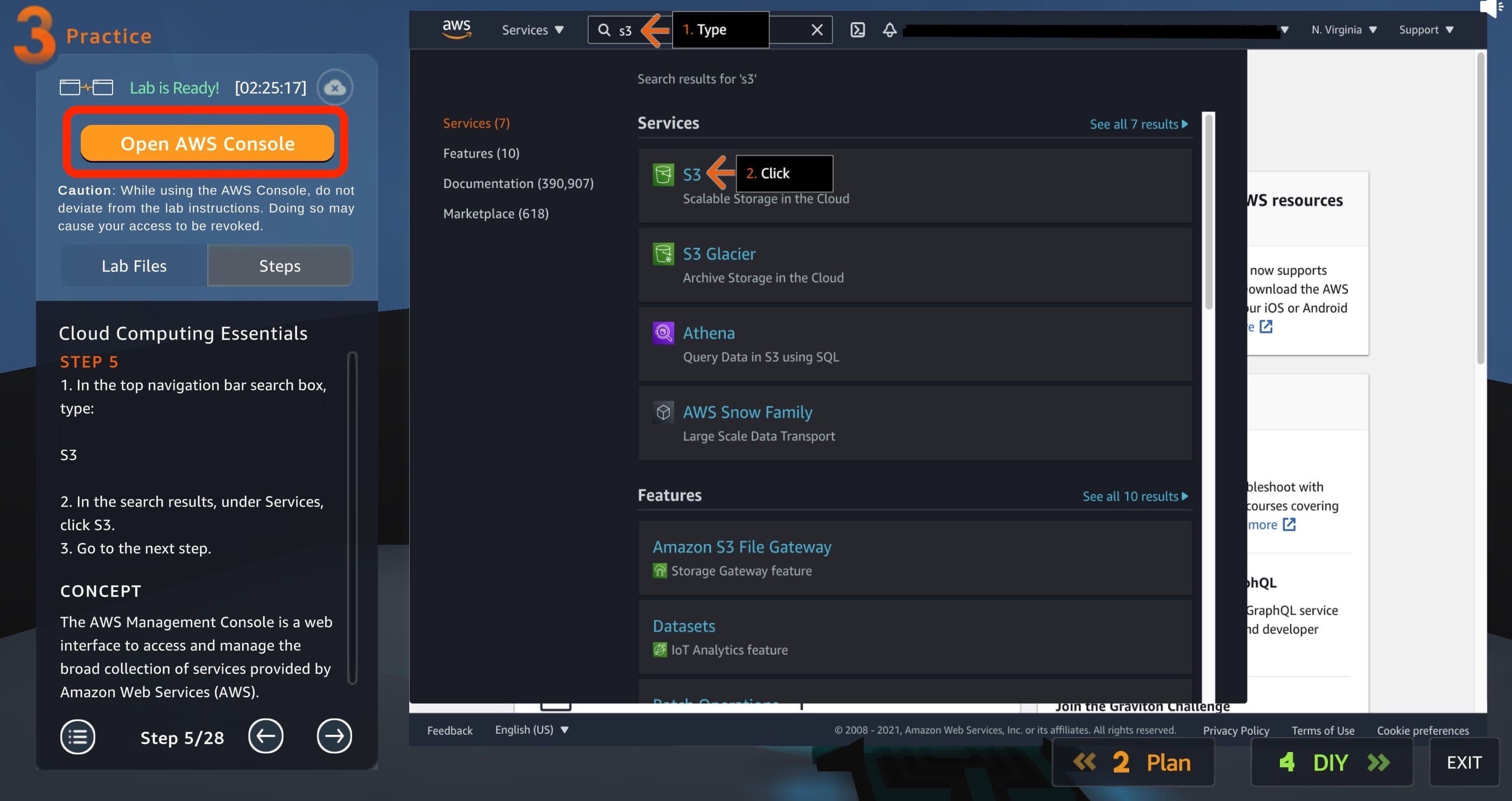
Task: Click the cloud end-lab icon
Action: (x=334, y=88)
